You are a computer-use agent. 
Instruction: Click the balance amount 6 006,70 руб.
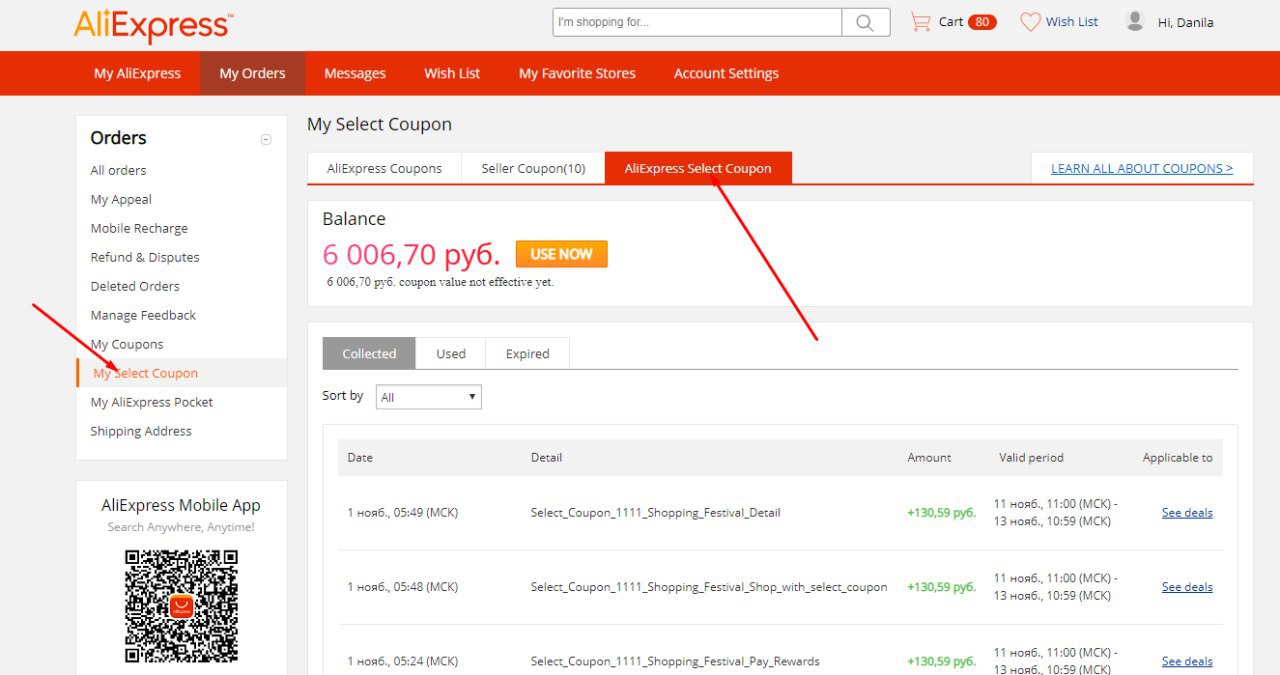click(x=411, y=255)
